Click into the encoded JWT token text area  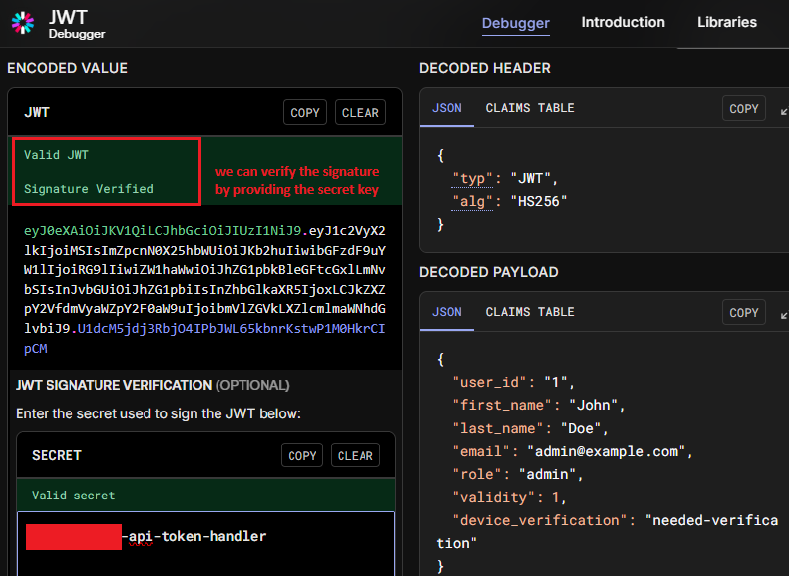click(205, 289)
